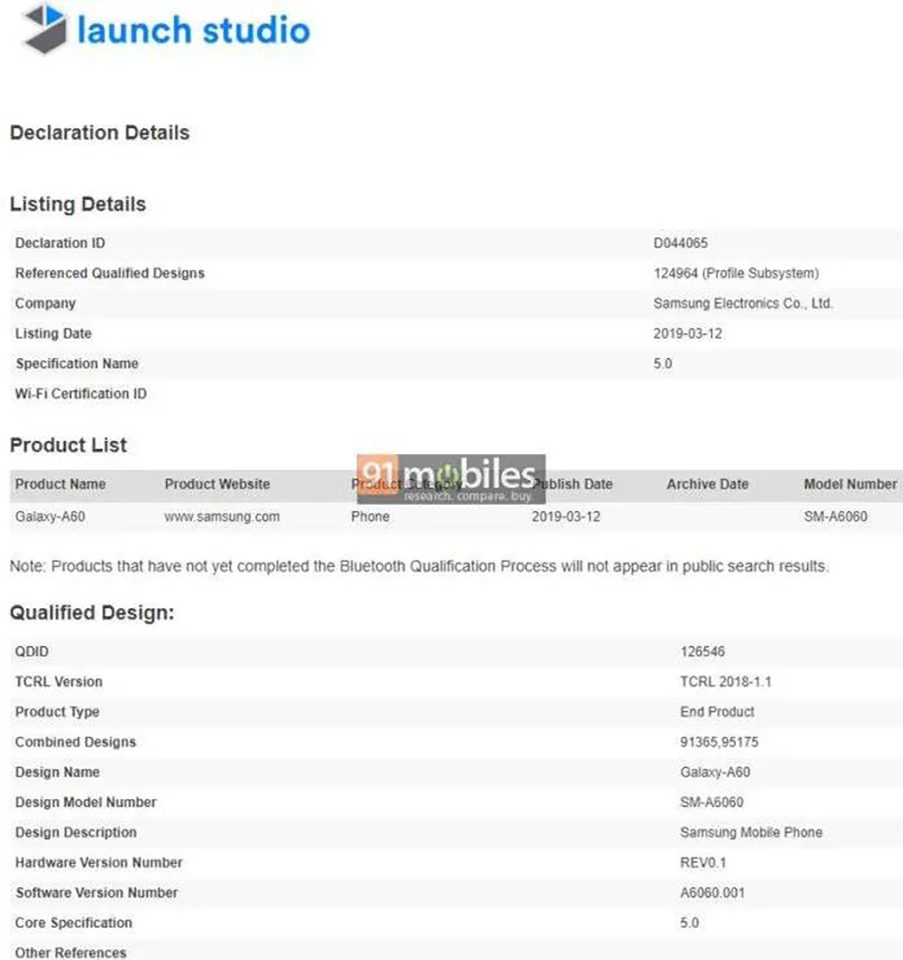The width and height of the screenshot is (903, 960).
Task: Select the QDID value 126546
Action: [x=702, y=651]
